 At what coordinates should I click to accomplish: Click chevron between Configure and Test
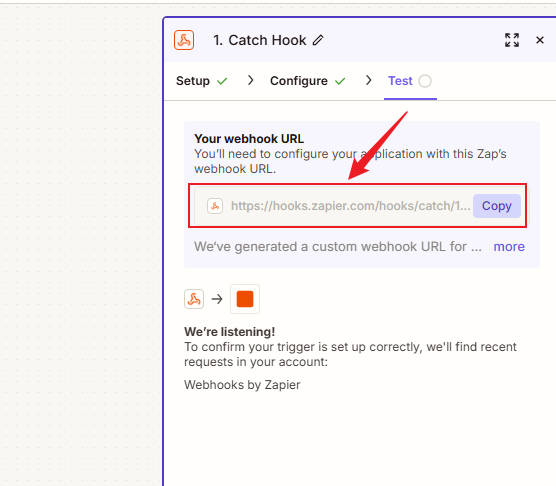pyautogui.click(x=368, y=80)
